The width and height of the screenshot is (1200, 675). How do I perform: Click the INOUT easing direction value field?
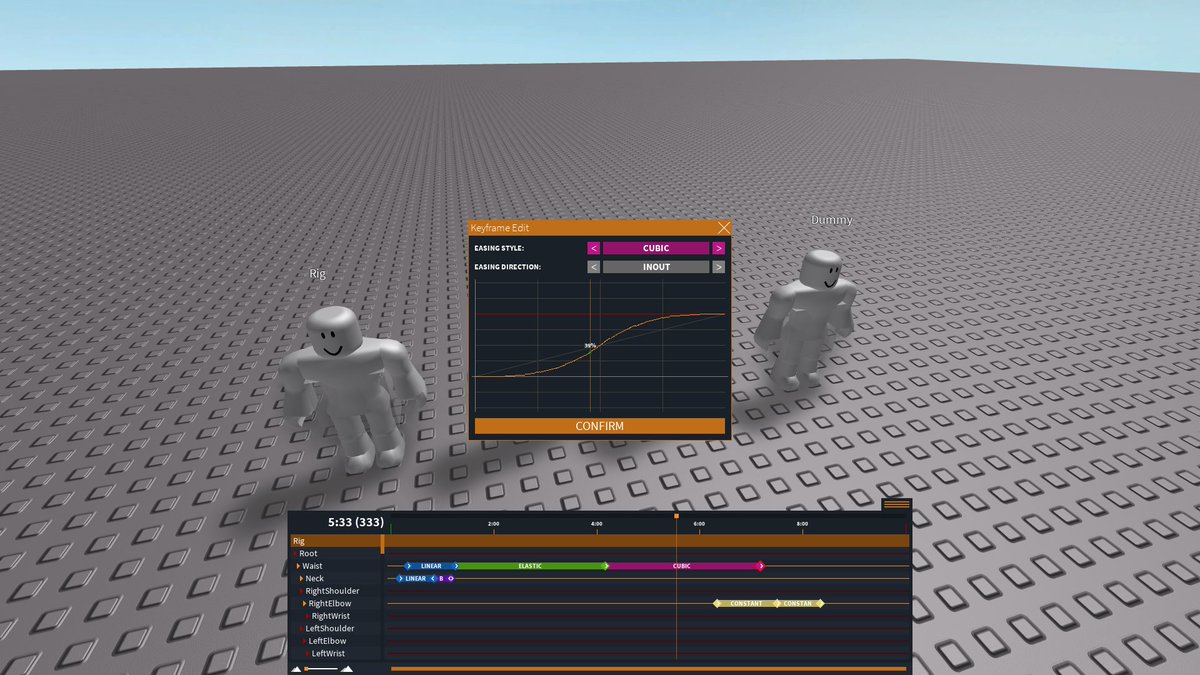(656, 267)
